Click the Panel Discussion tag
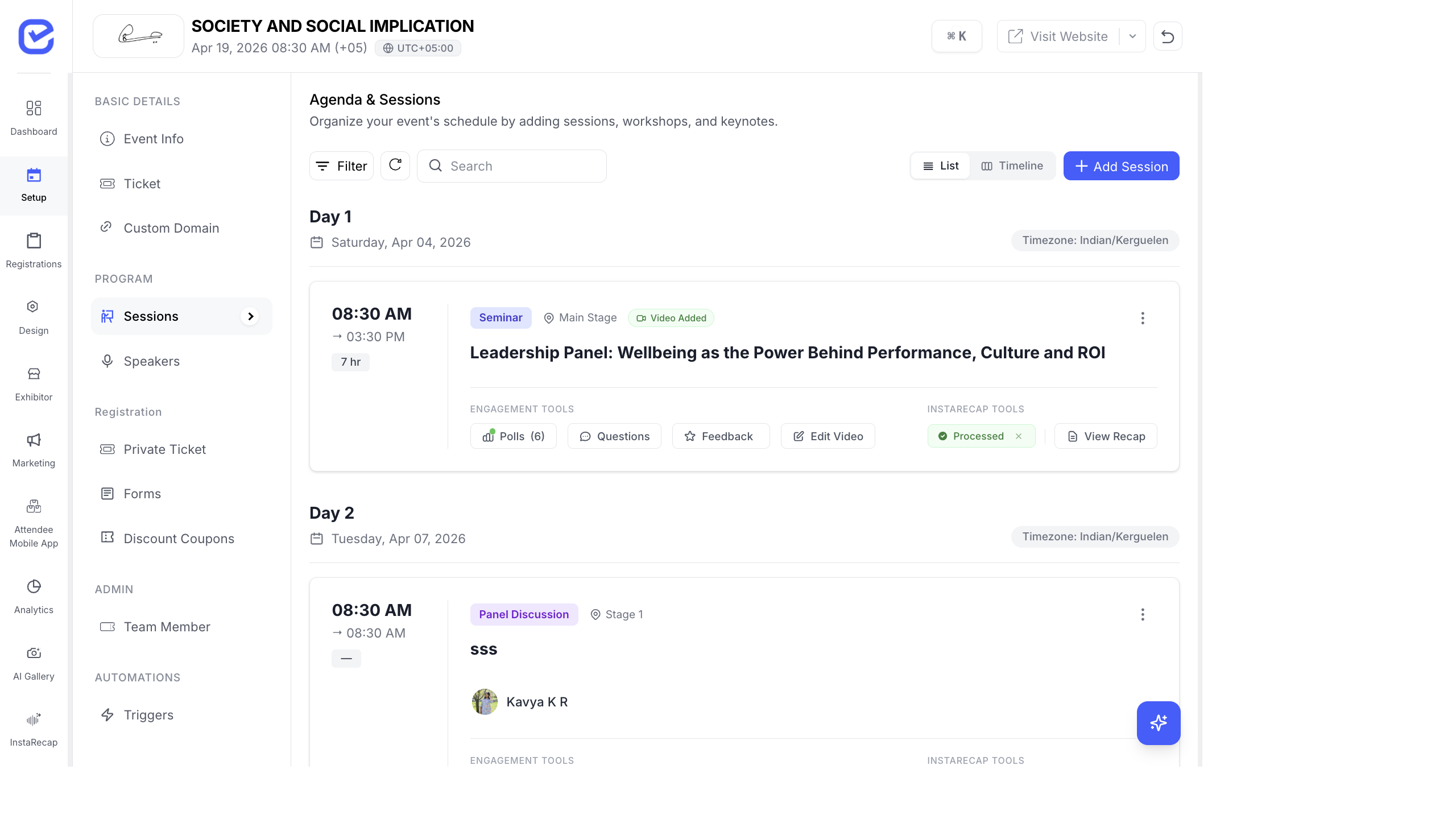Image resolution: width=1456 pixels, height=819 pixels. (524, 614)
